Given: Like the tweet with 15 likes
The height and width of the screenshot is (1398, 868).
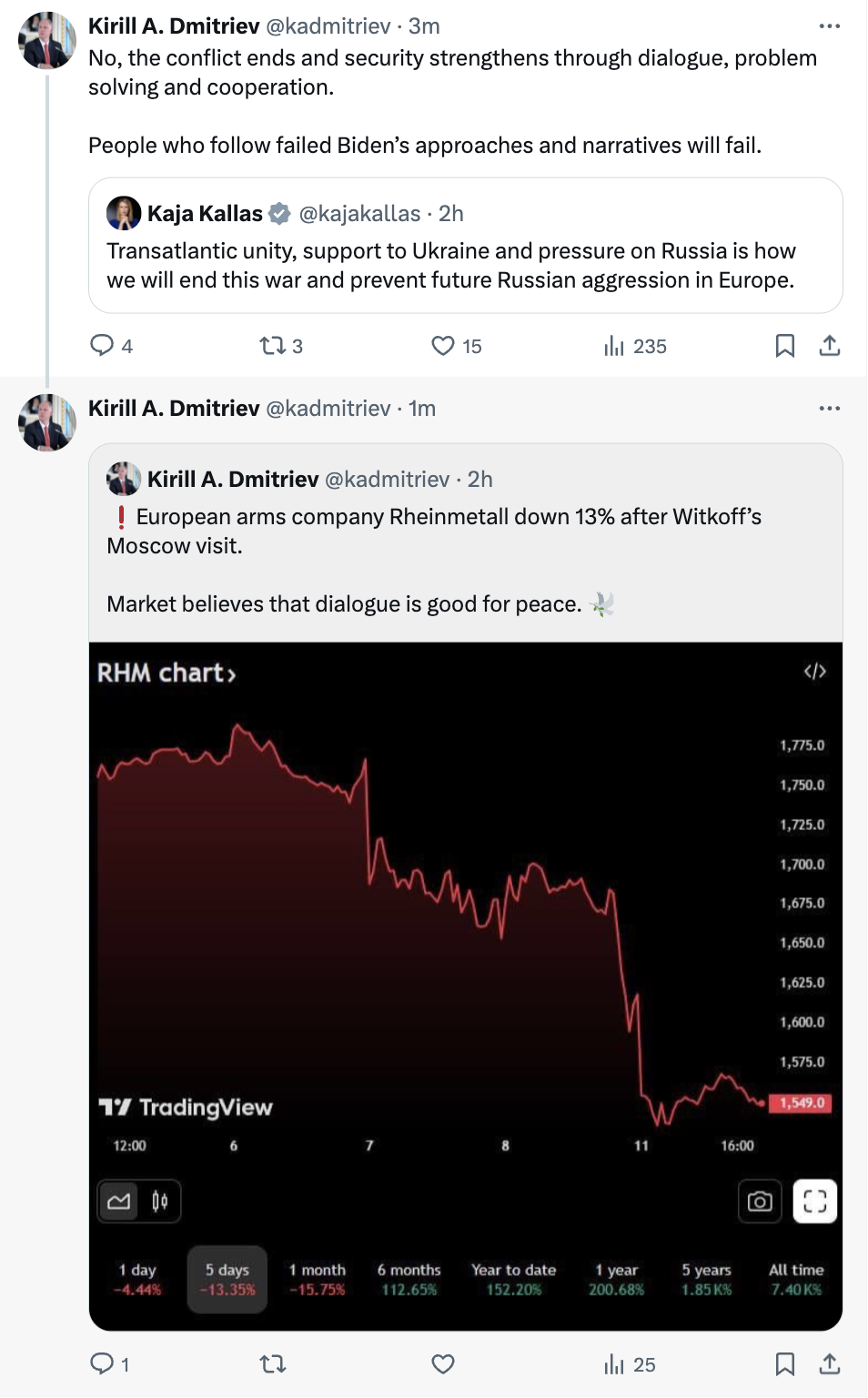Looking at the screenshot, I should click(x=443, y=346).
